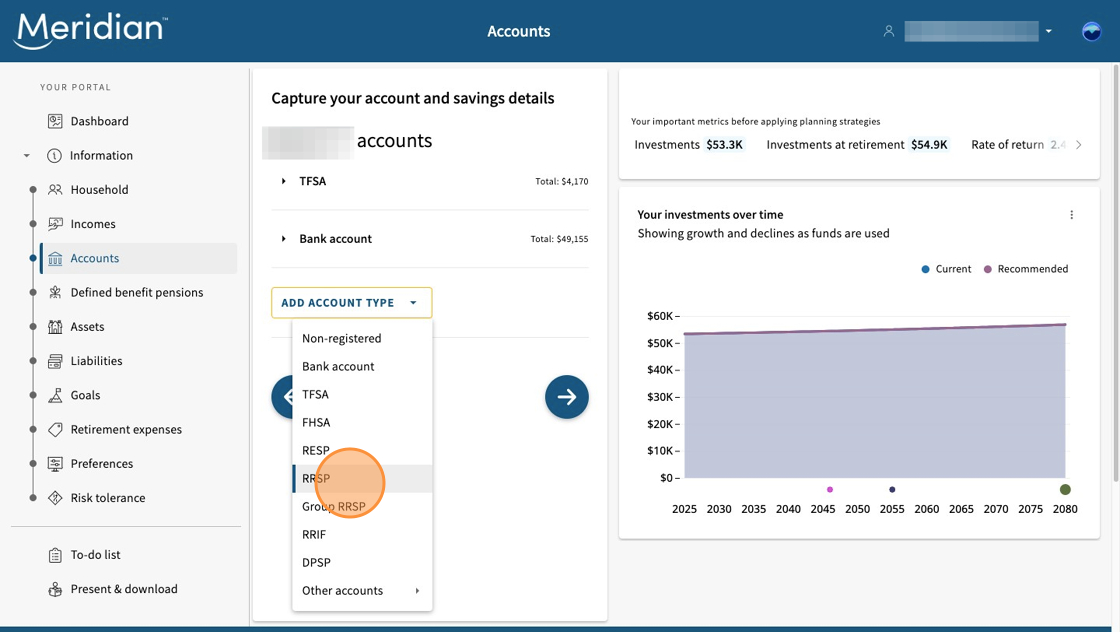Screen dimensions: 1120x632
Task: Select DPSP account type
Action: click(x=362, y=563)
